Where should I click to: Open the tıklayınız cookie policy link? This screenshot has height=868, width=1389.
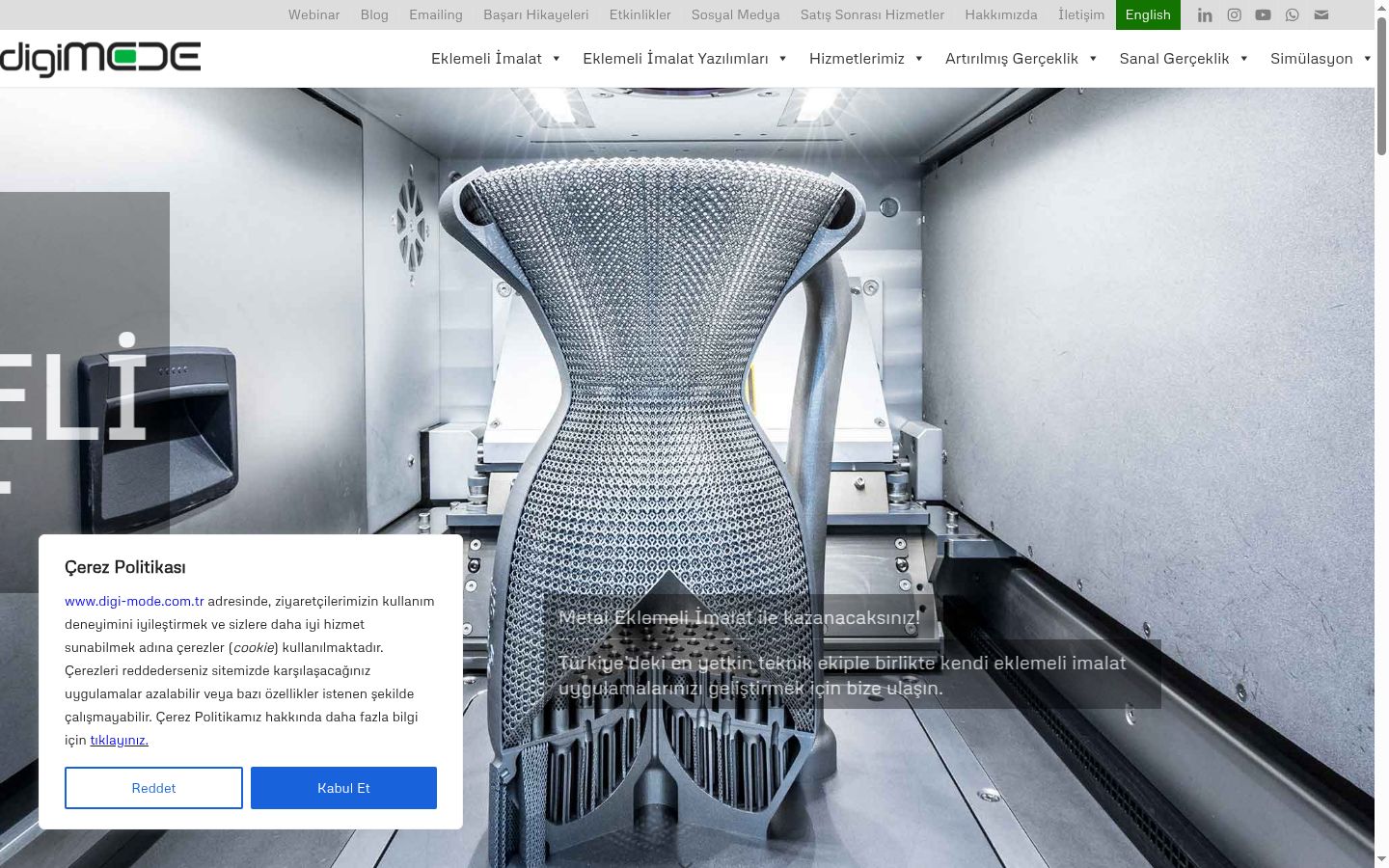pos(120,740)
